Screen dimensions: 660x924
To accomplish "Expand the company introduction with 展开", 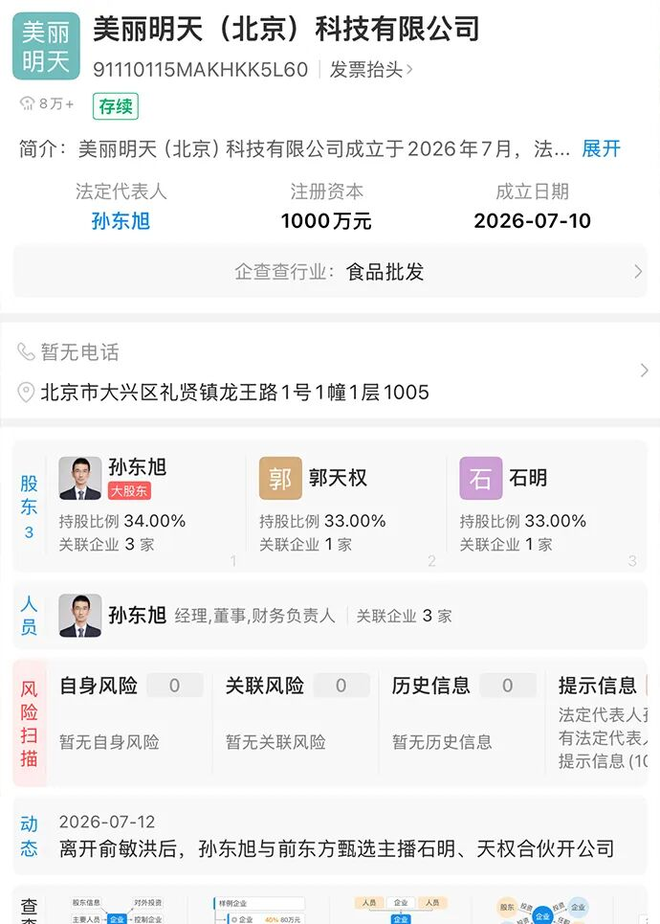I will (601, 148).
